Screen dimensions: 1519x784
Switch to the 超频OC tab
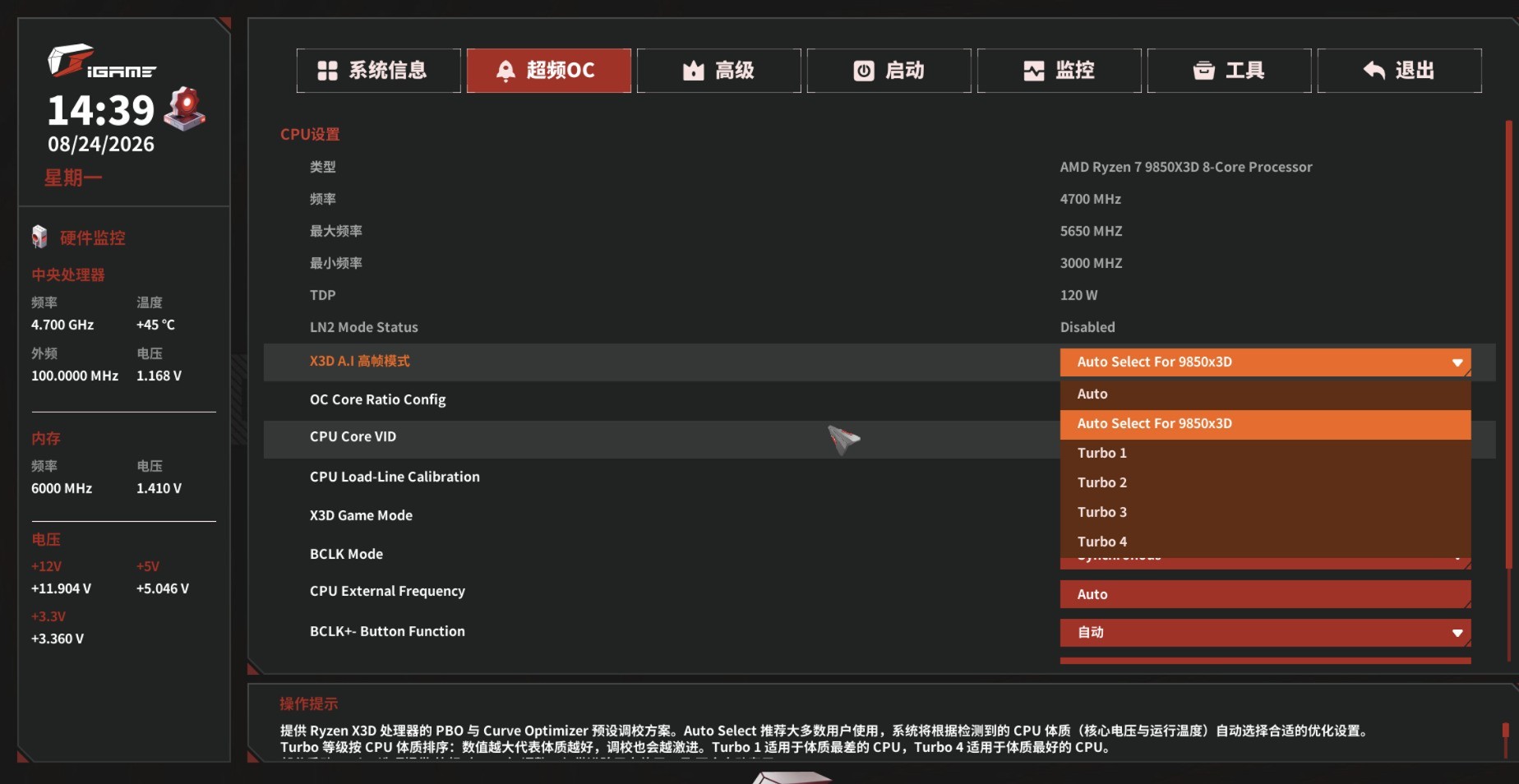(x=549, y=71)
